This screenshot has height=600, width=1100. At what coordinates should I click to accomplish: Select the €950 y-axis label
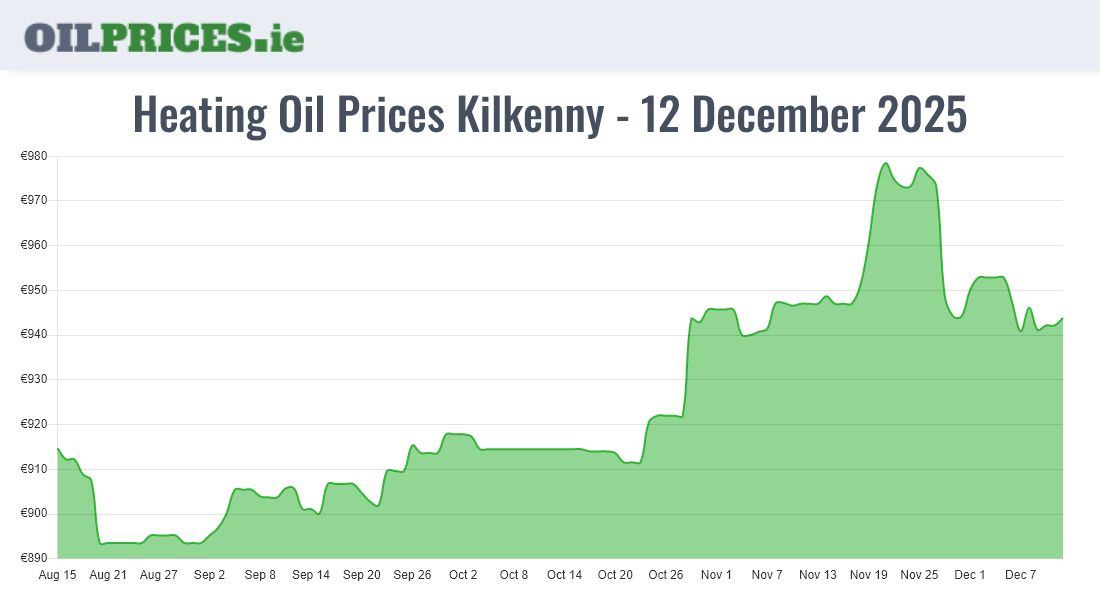coord(34,290)
